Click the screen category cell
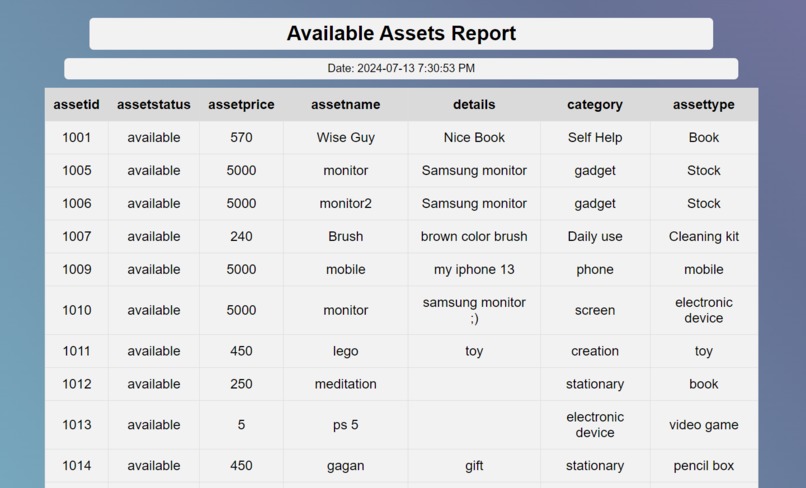The width and height of the screenshot is (806, 488). click(x=595, y=310)
